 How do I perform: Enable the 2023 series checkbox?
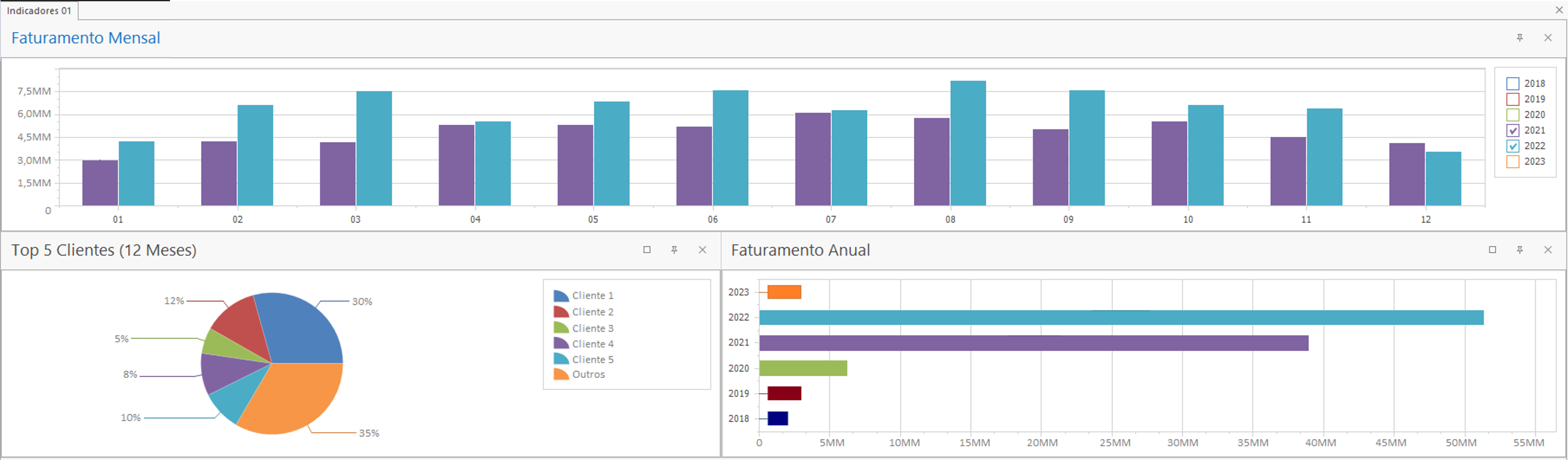tap(1513, 162)
